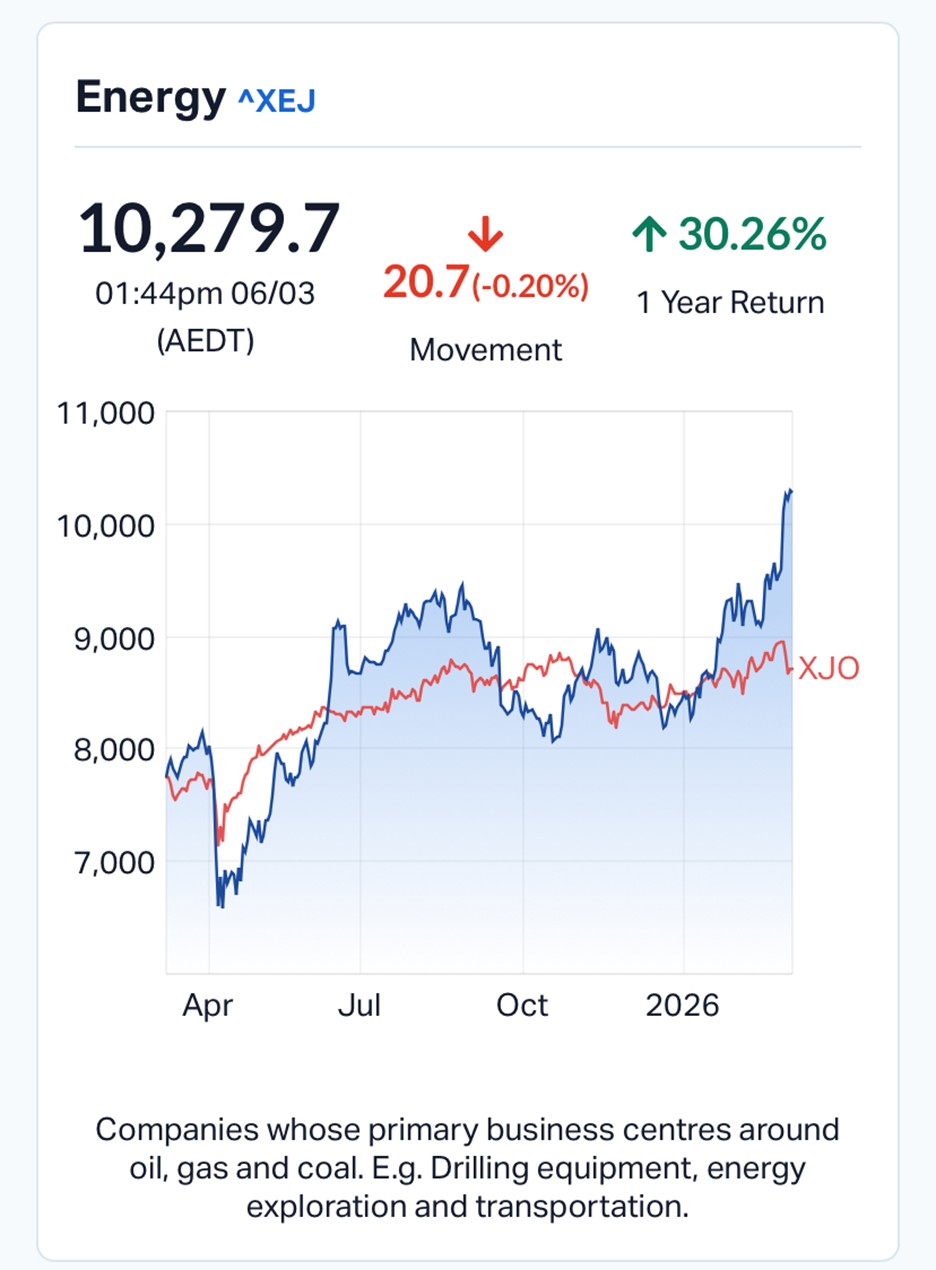Screen dimensions: 936x1270
Task: Click the Apr marker on the time axis
Action: pos(208,1005)
